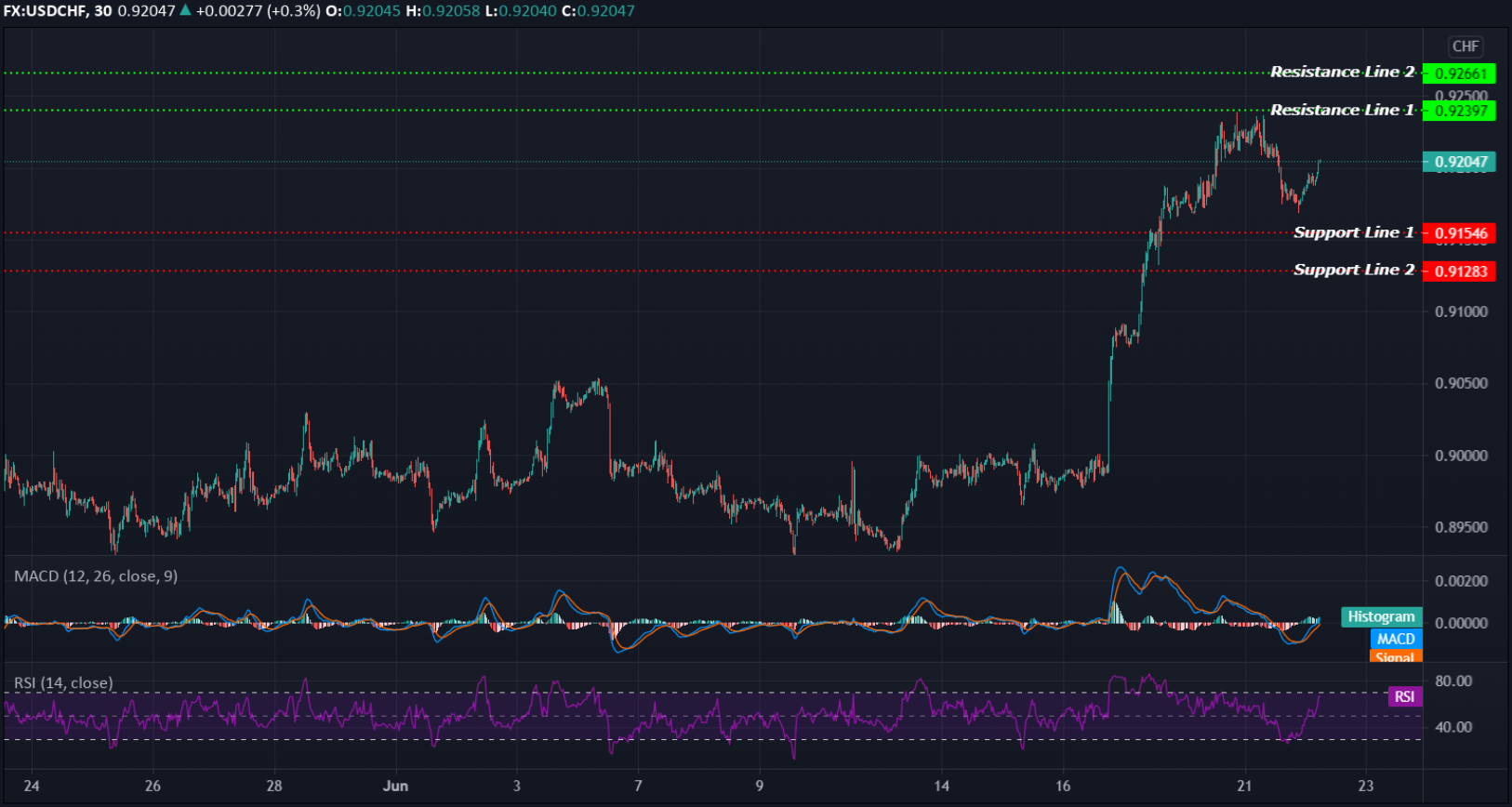This screenshot has height=807, width=1512.
Task: Click the +0.00277 (+0.3%) change value
Action: (258, 11)
